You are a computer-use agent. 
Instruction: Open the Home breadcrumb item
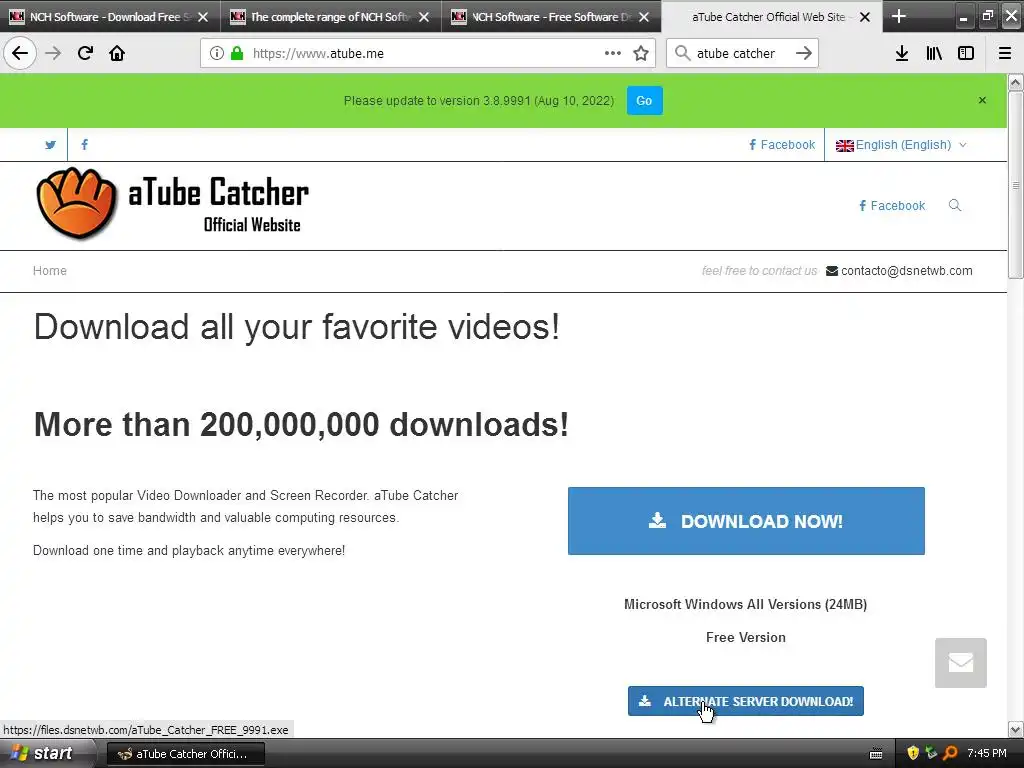tap(50, 271)
